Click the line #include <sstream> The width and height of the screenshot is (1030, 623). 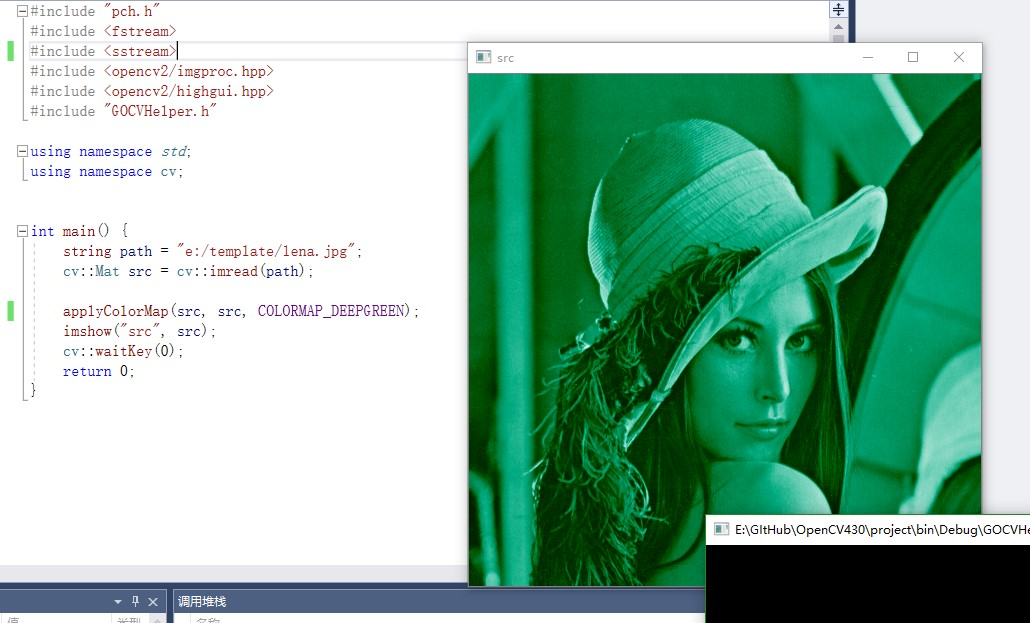click(x=103, y=51)
